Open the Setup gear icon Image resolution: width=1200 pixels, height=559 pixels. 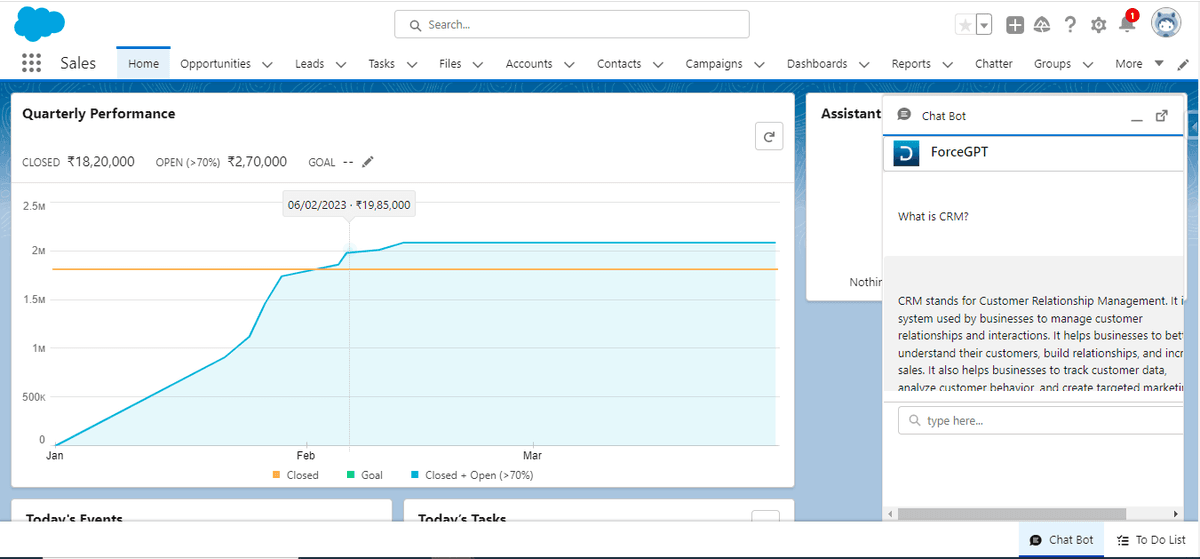click(x=1098, y=25)
